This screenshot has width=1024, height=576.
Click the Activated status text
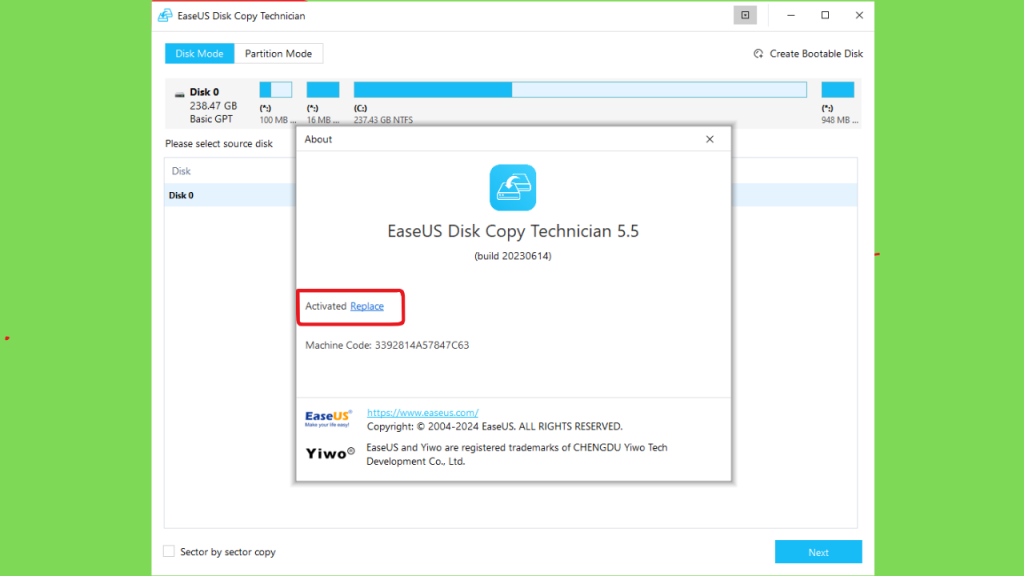pyautogui.click(x=326, y=306)
